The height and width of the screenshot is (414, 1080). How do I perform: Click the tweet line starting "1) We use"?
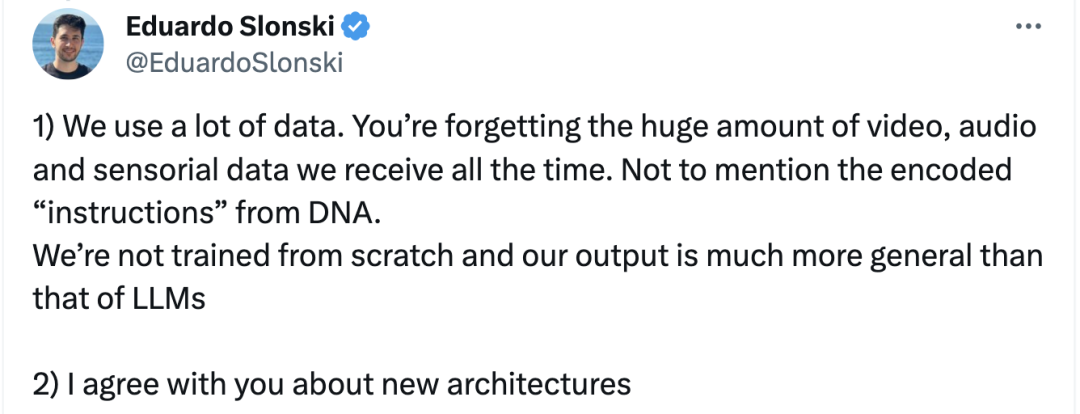534,127
